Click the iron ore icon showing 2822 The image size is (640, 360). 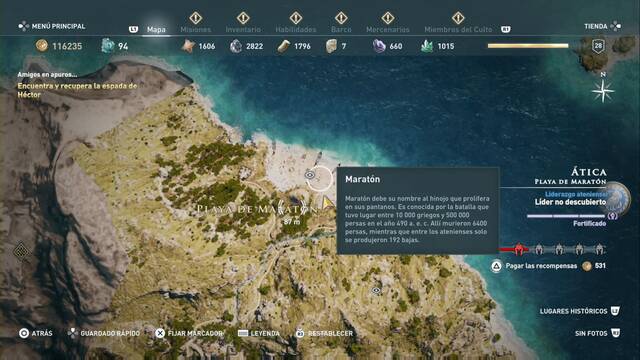point(236,46)
